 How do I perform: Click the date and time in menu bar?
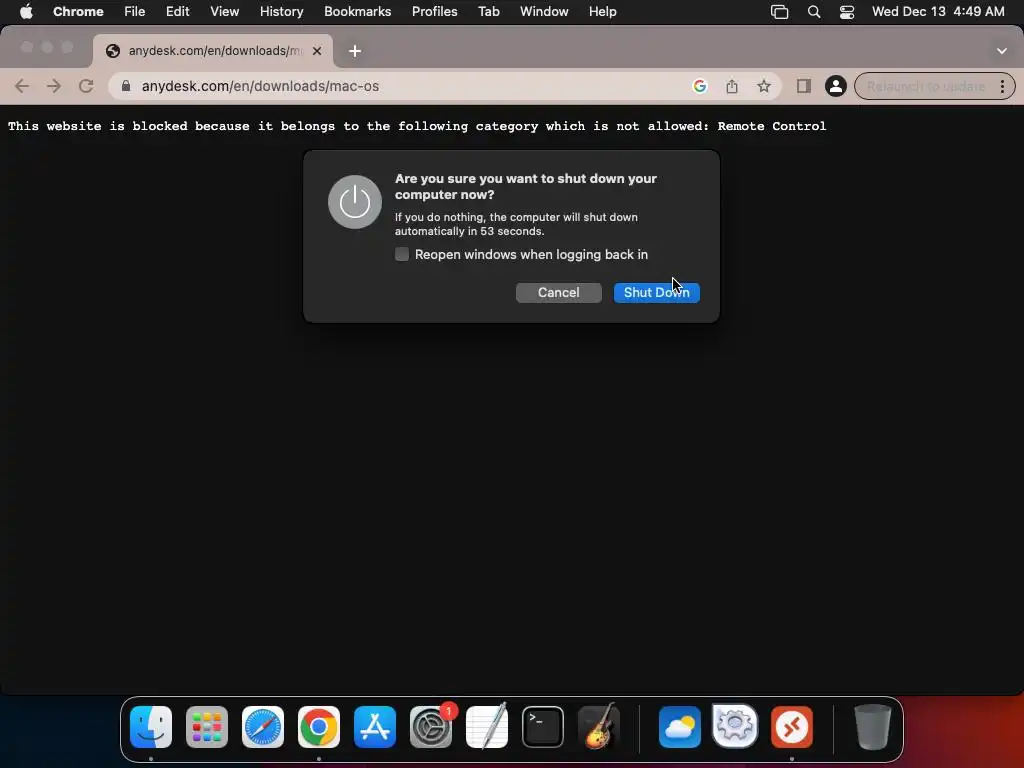coord(938,12)
